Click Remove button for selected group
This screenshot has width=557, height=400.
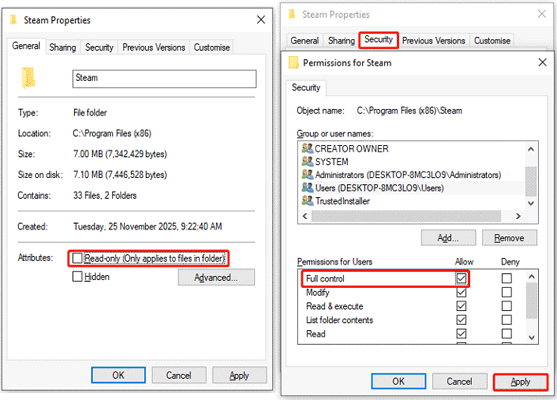point(509,238)
